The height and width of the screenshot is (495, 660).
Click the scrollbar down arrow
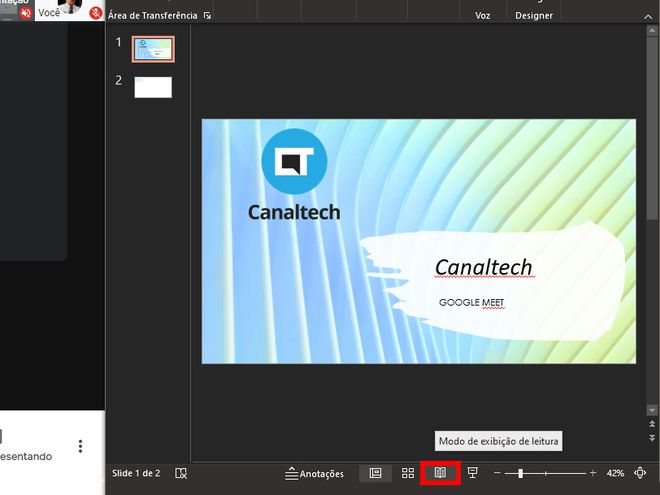[652, 410]
